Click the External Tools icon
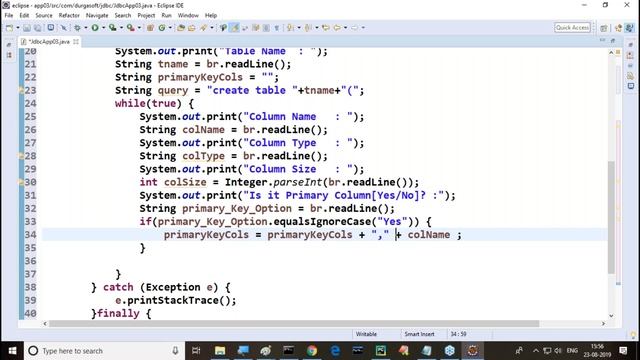 [130, 28]
